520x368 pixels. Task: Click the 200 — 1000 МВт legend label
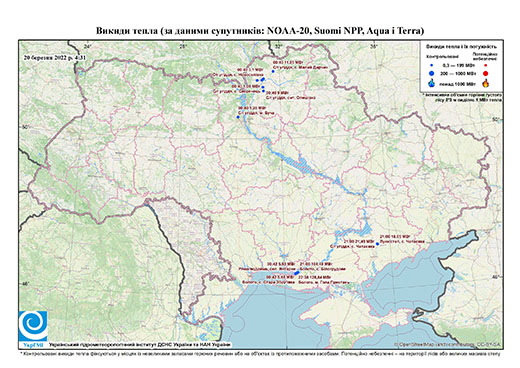458,73
